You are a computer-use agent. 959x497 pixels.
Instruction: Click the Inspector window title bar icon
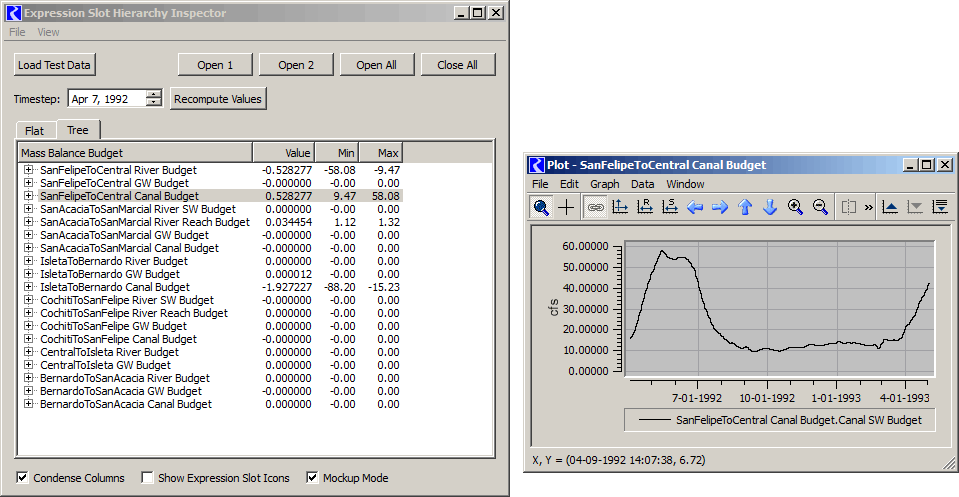13,13
